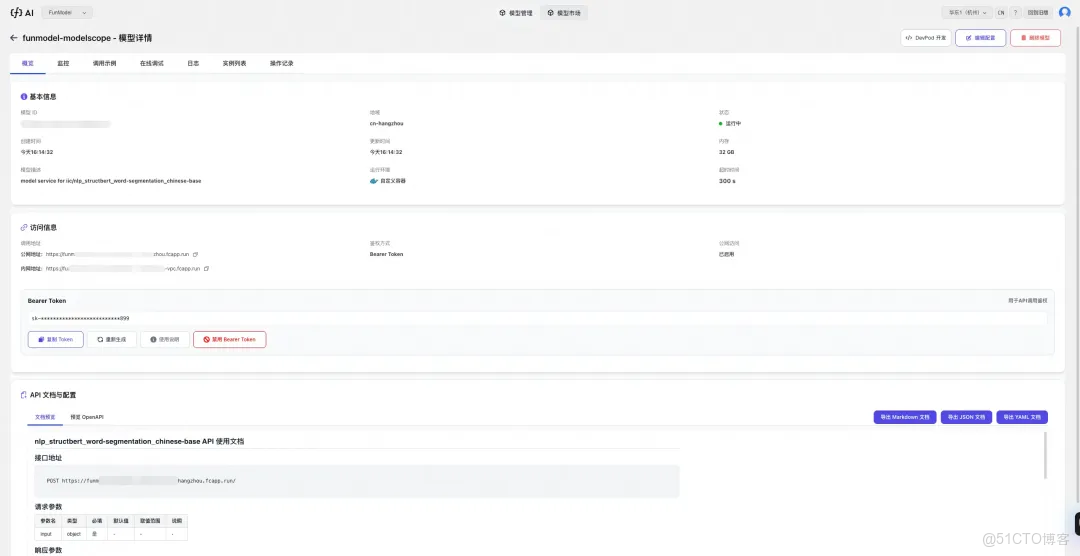Image resolution: width=1080 pixels, height=556 pixels.
Task: Open 模型管理 in the top navigation
Action: tap(516, 12)
